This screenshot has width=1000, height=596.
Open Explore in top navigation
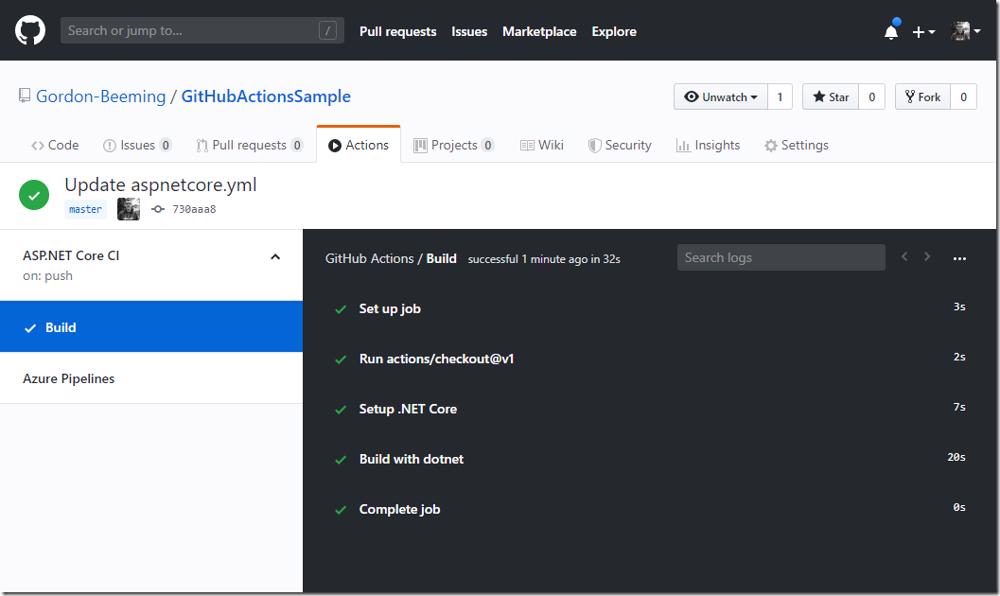pyautogui.click(x=614, y=31)
